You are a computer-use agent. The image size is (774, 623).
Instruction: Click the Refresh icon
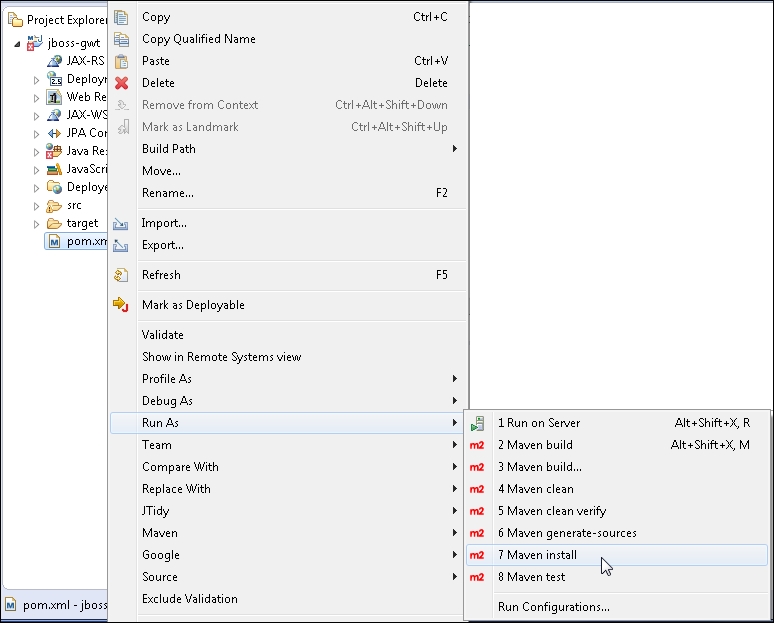tap(121, 275)
